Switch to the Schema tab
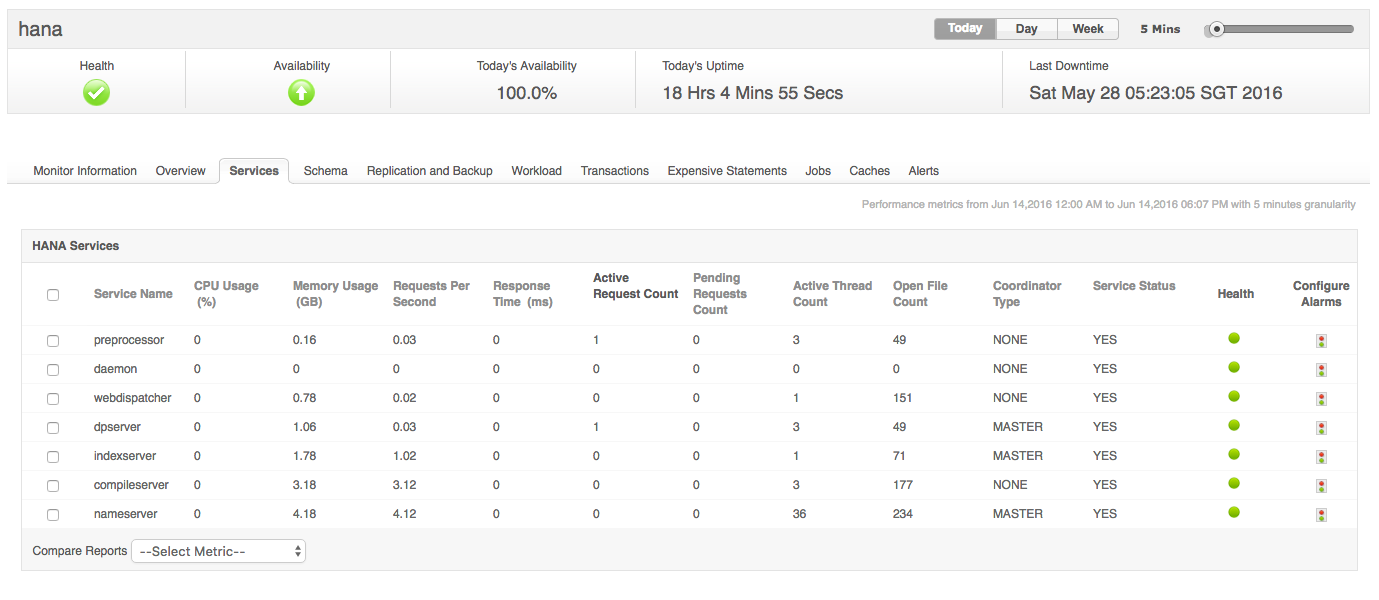Screen dimensions: 1379x600 point(325,171)
